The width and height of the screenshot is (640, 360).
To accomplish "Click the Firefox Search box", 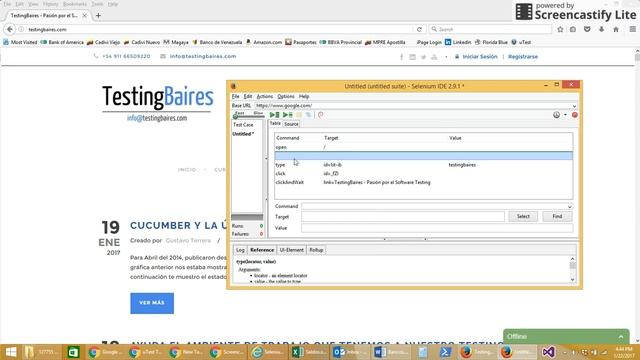I will tap(490, 29).
